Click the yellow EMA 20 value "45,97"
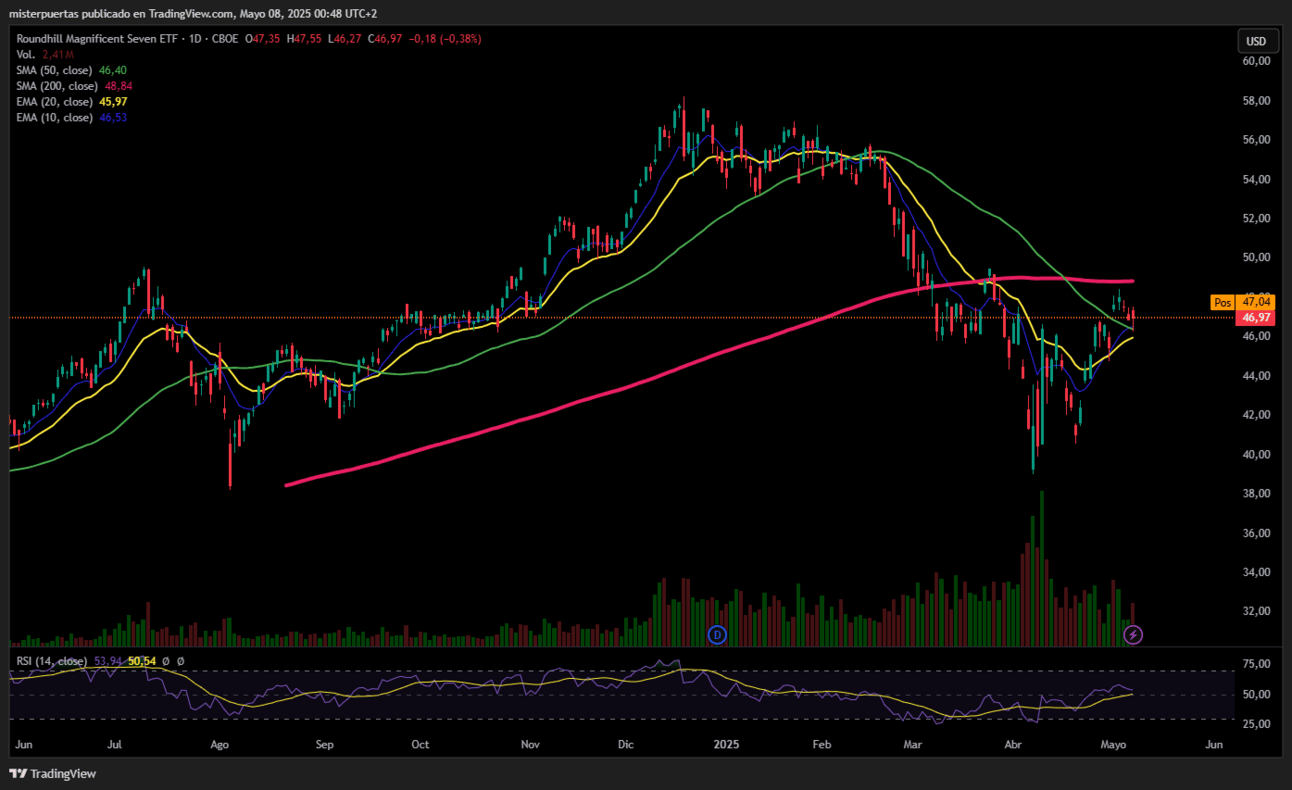The image size is (1292, 790). pyautogui.click(x=113, y=102)
